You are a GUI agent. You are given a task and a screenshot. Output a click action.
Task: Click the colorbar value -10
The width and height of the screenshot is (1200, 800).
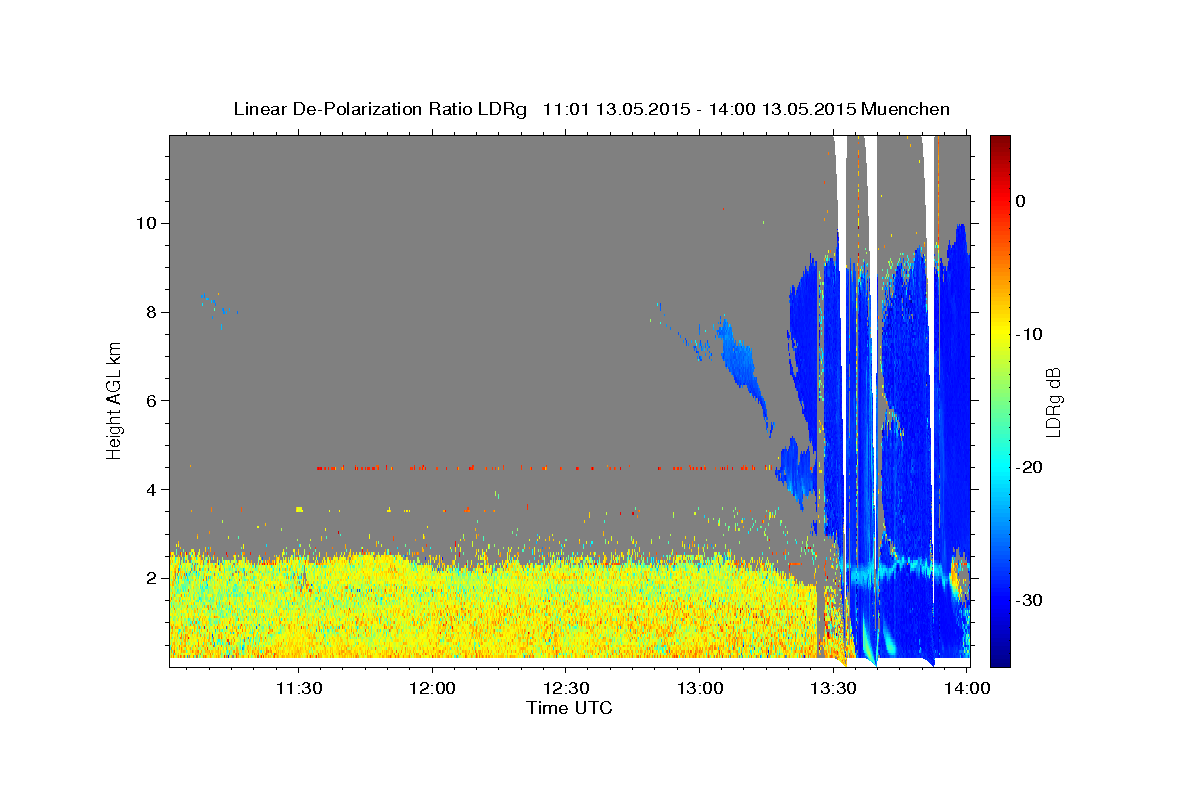coord(1028,334)
